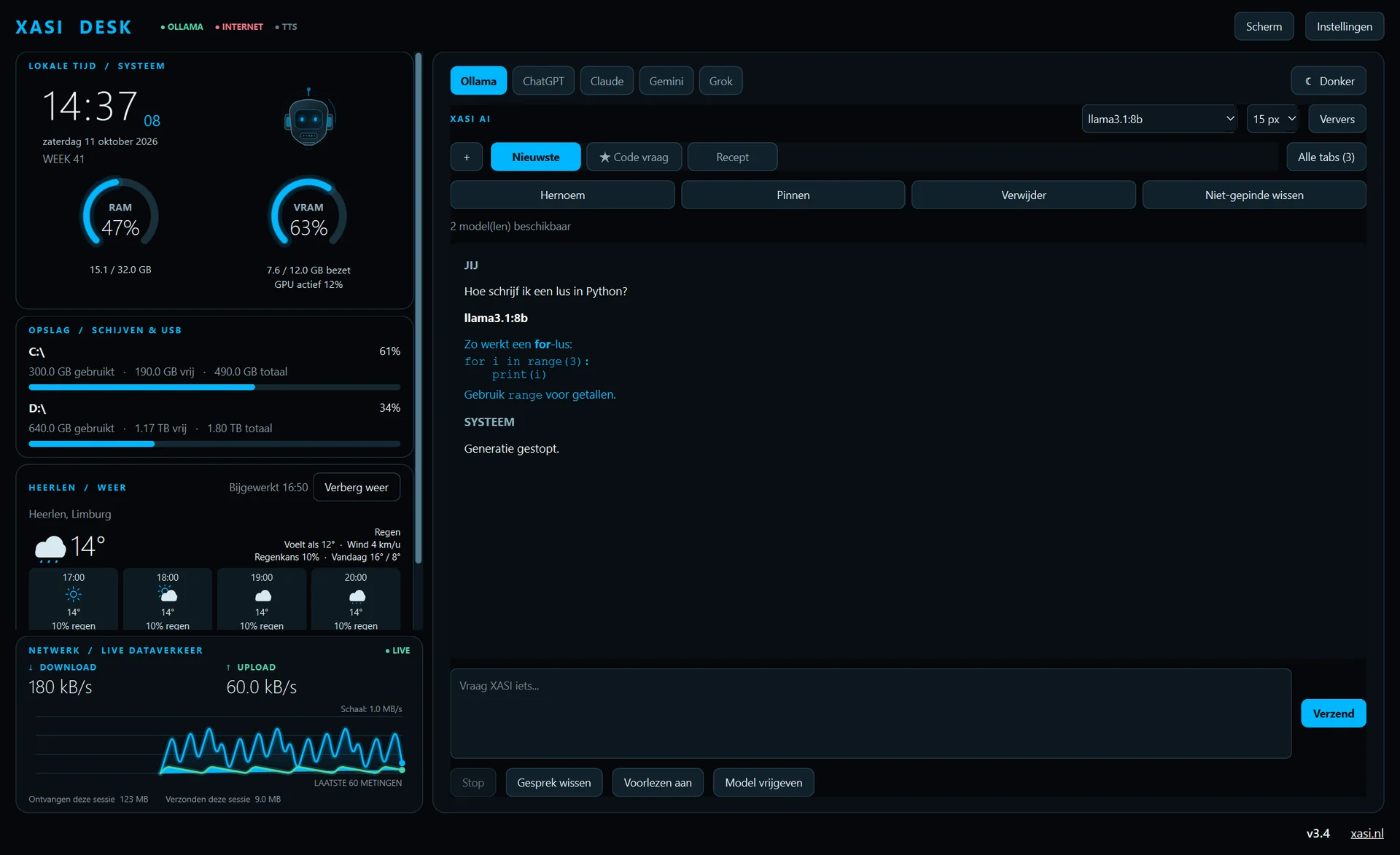Add a new chat tab with plus

(467, 157)
